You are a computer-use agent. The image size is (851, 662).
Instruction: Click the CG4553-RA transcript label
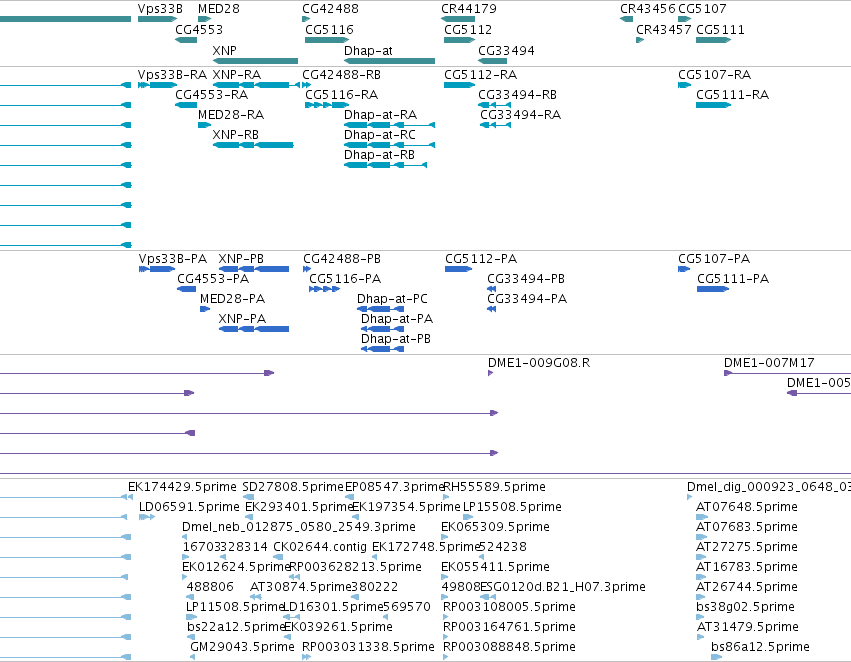pos(211,94)
